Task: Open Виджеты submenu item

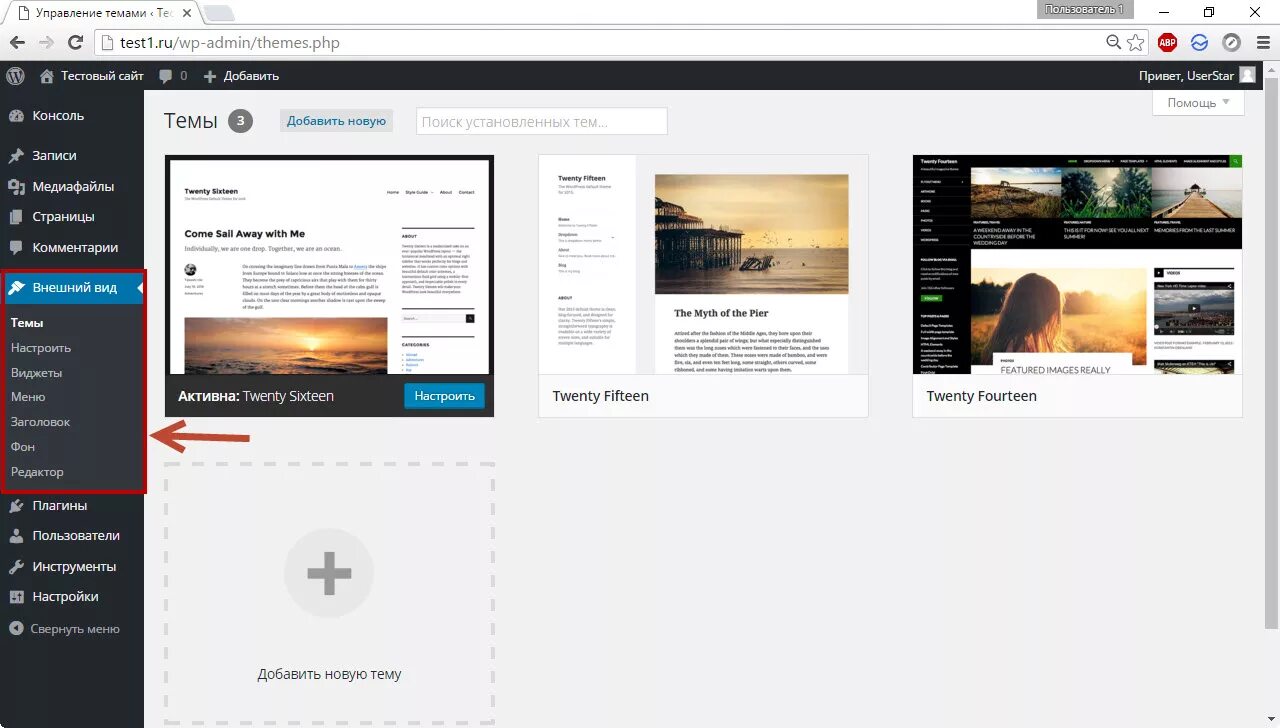Action: pyautogui.click(x=36, y=373)
